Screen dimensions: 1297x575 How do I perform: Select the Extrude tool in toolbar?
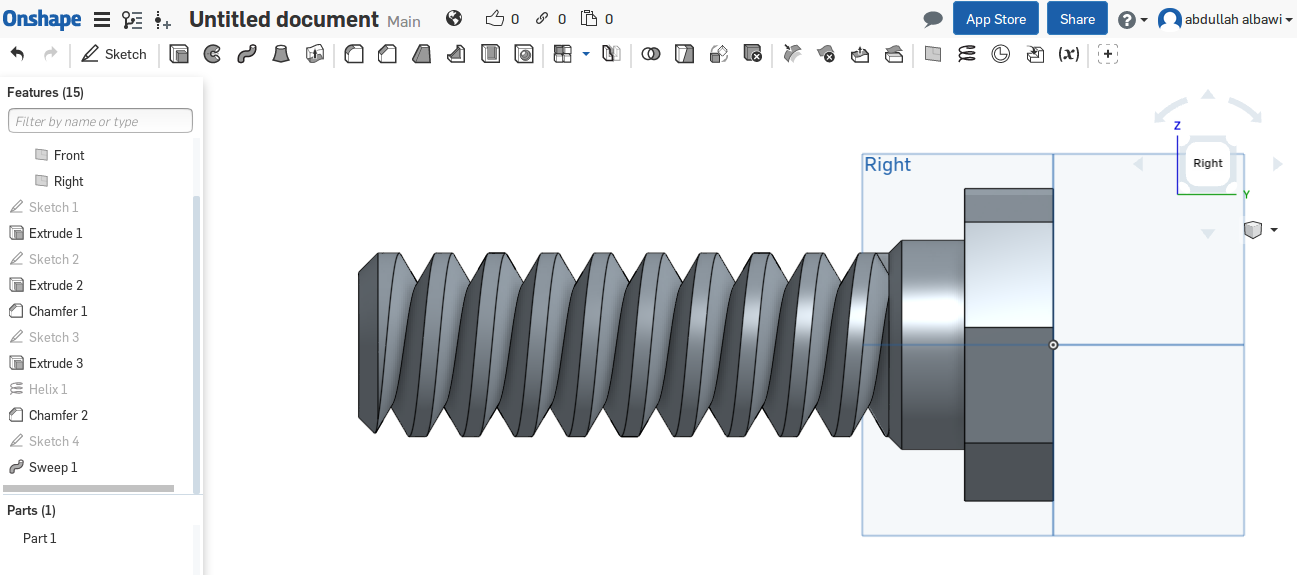point(179,54)
